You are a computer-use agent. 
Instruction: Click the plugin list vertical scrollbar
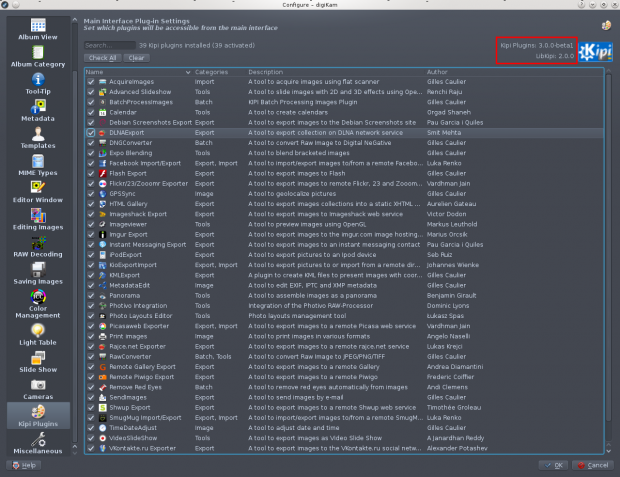click(x=609, y=249)
